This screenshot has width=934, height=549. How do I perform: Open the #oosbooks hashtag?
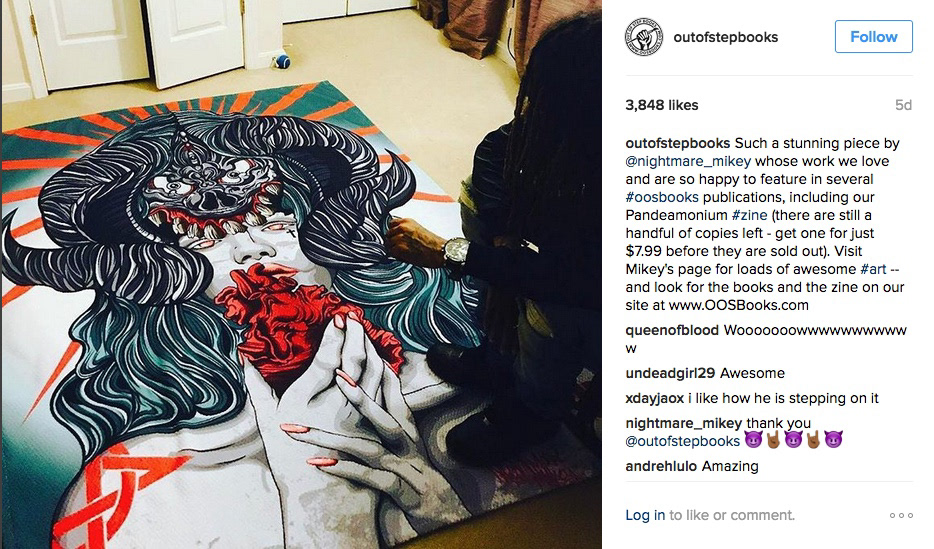(x=662, y=197)
